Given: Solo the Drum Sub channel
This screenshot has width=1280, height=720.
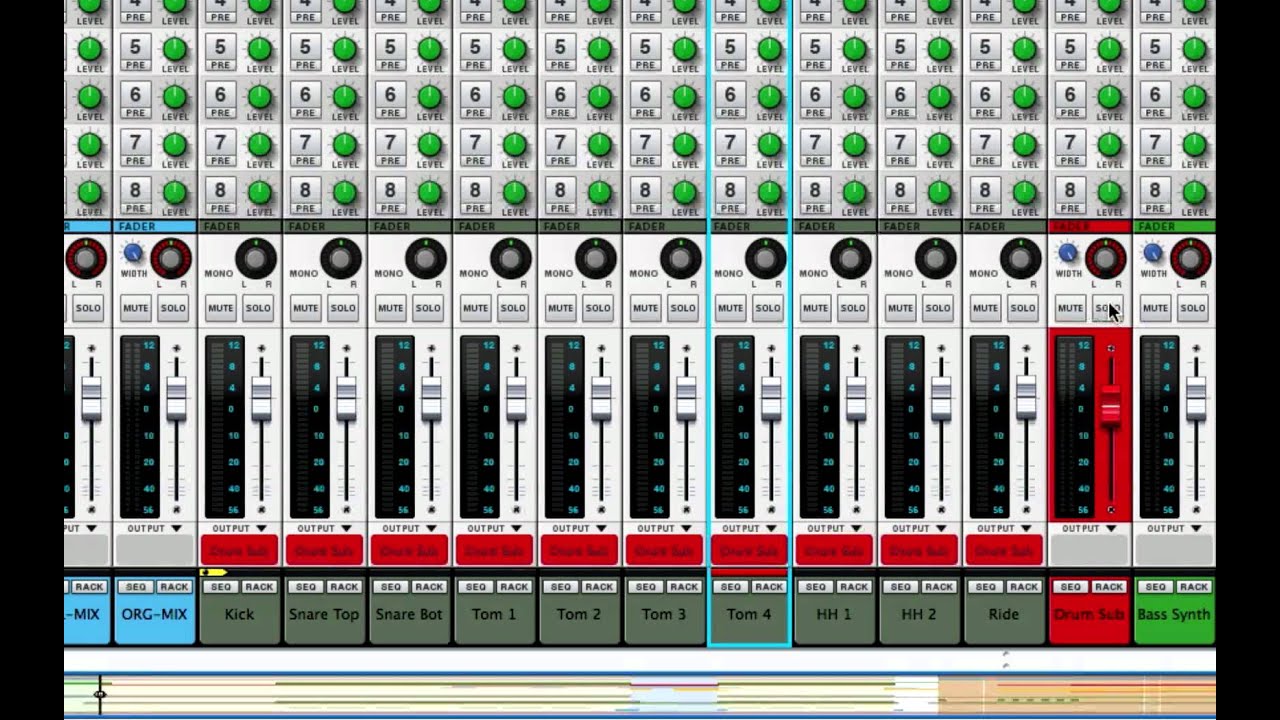Looking at the screenshot, I should 1108,308.
